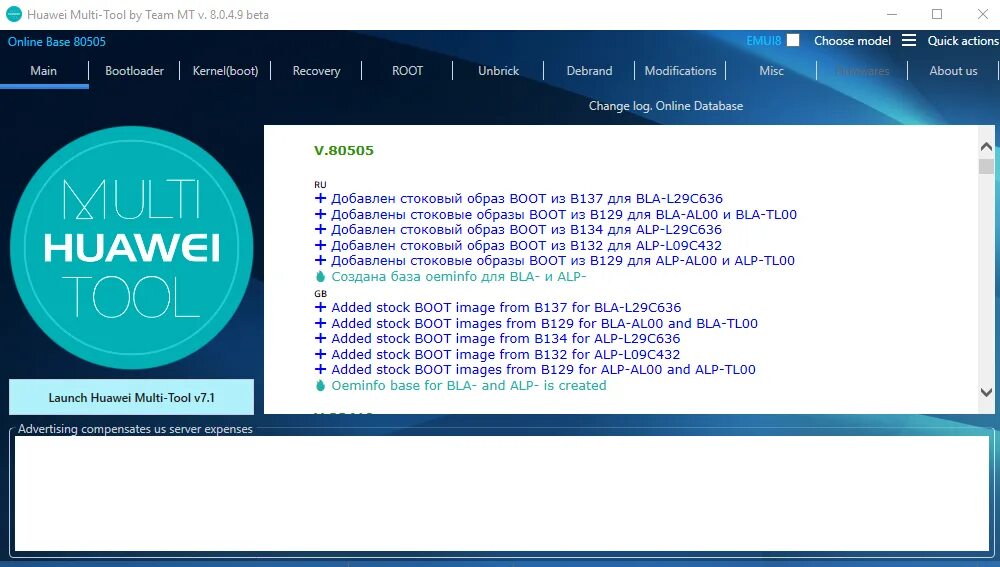Switch to the Debrand tab
Viewport: 1000px width, 567px height.
point(589,71)
